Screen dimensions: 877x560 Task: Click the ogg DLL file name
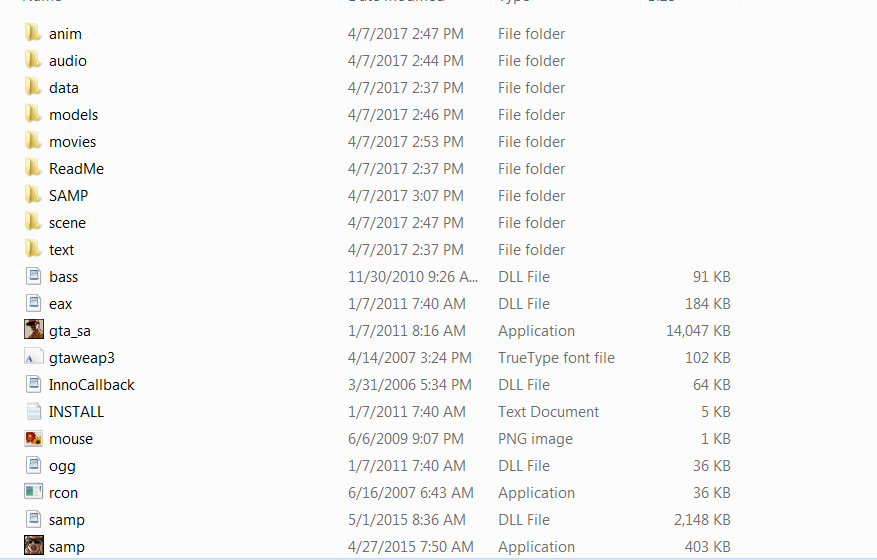pyautogui.click(x=62, y=466)
